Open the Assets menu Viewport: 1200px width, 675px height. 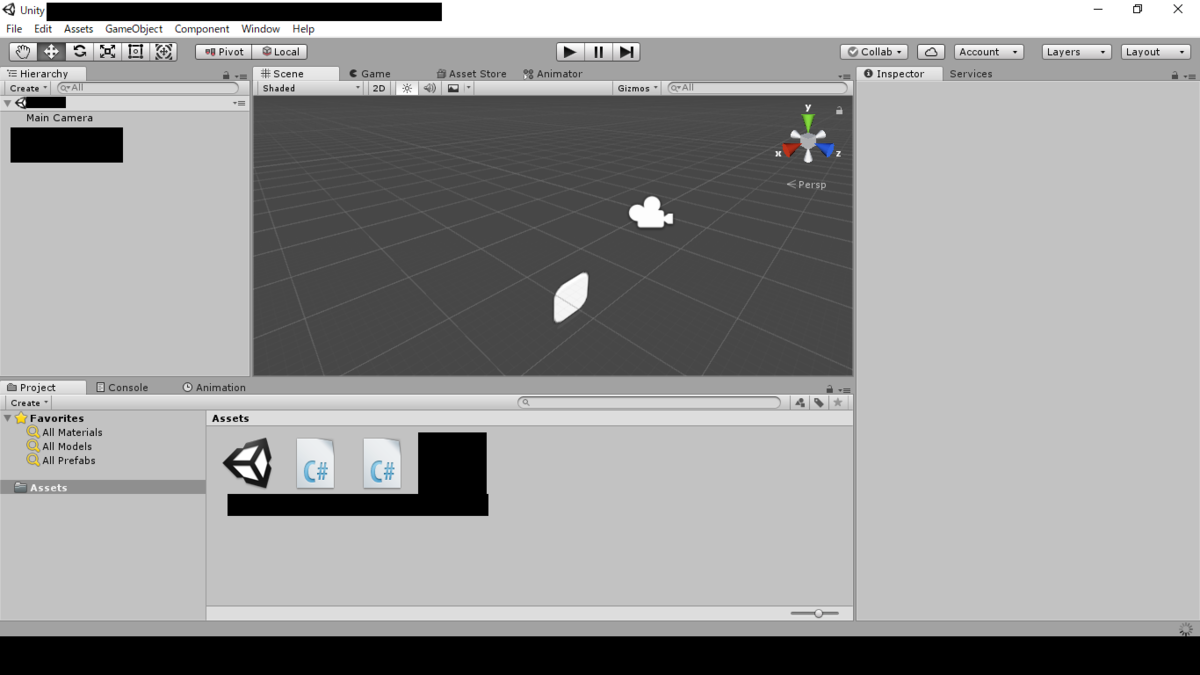click(x=78, y=29)
